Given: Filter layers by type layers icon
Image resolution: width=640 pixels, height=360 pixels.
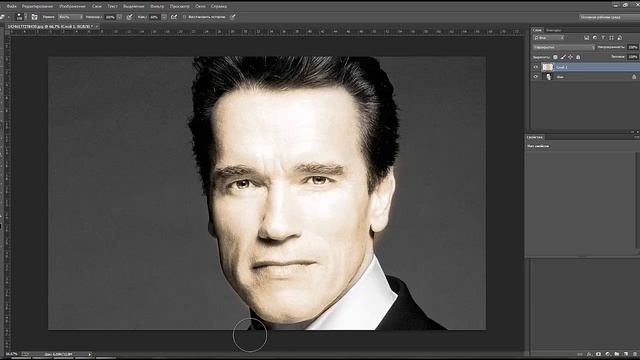Looking at the screenshot, I should tap(603, 38).
